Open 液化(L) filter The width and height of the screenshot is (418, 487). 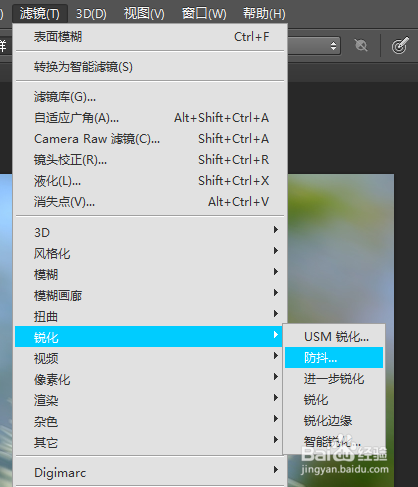pyautogui.click(x=150, y=181)
